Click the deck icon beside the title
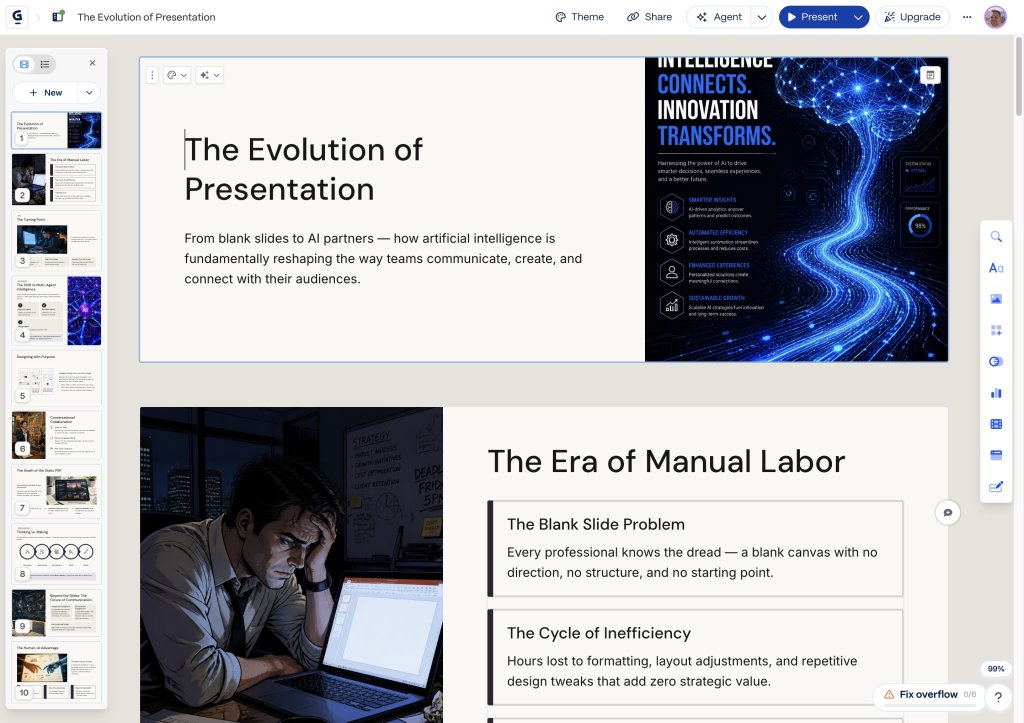 (58, 16)
